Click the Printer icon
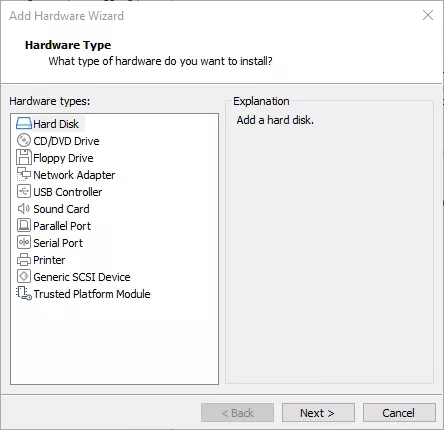Viewport: 444px width, 430px height. [24, 260]
